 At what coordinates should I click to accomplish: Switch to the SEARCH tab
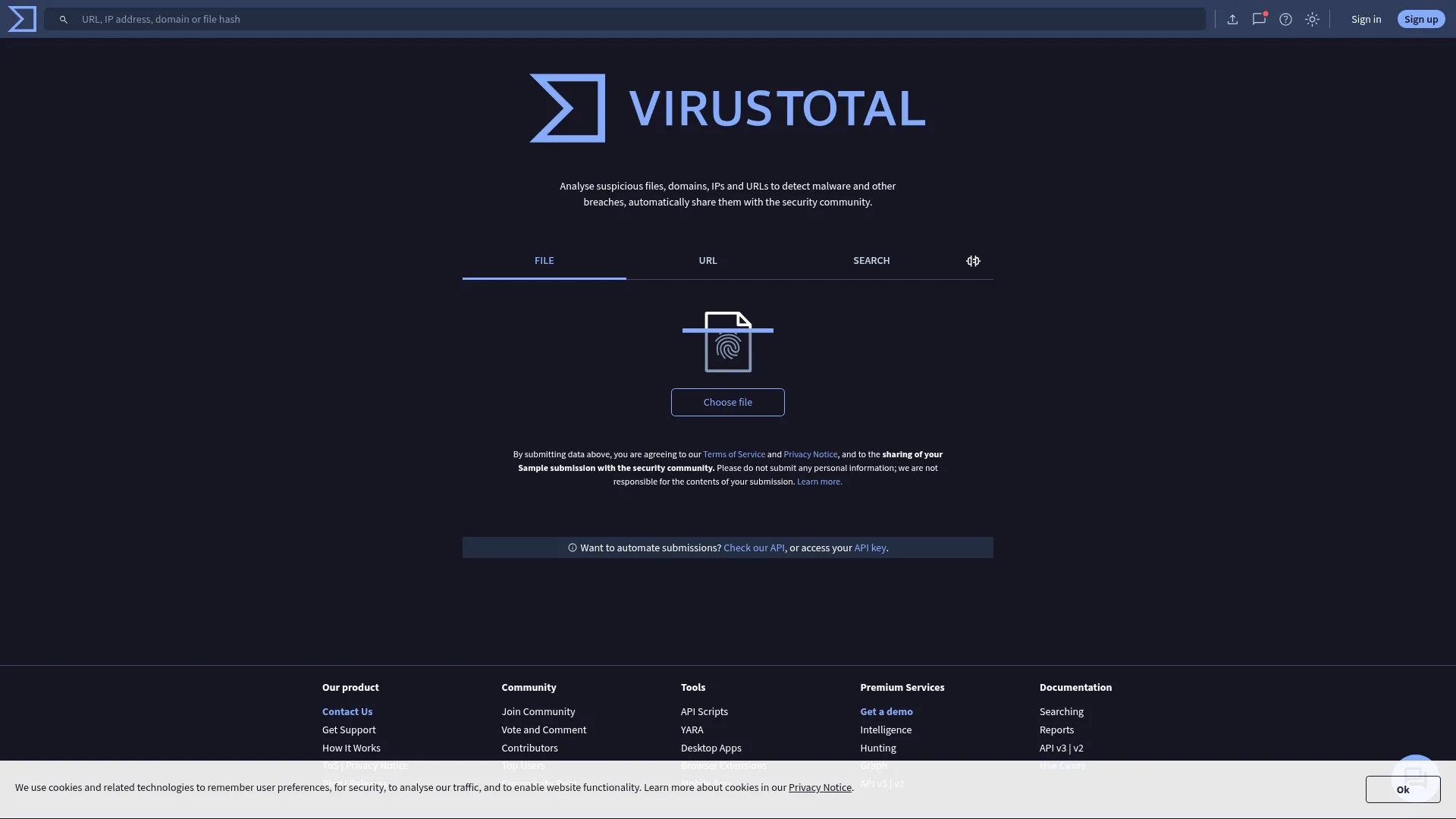click(871, 260)
